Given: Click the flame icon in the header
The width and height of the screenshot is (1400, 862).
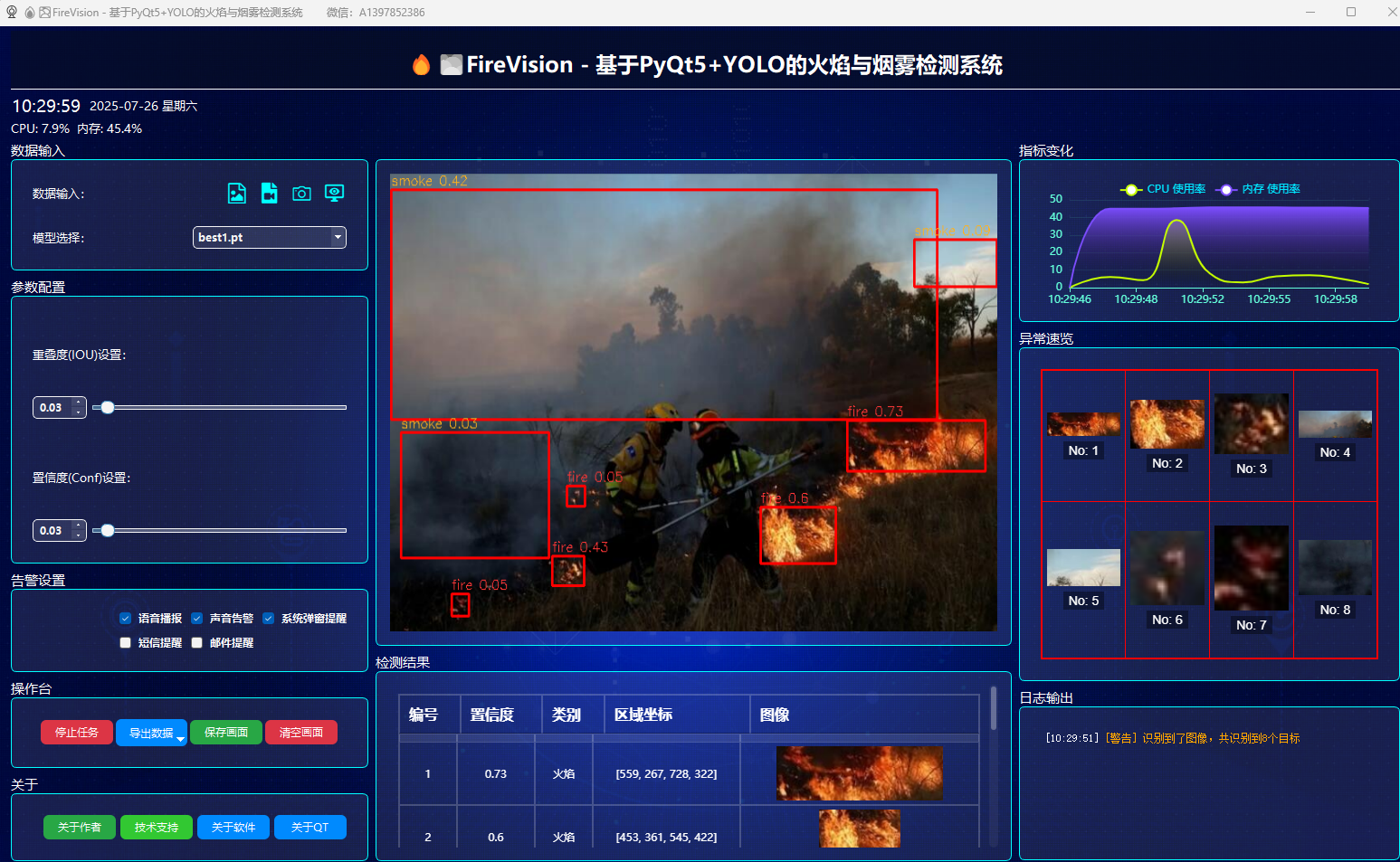Looking at the screenshot, I should [x=421, y=65].
